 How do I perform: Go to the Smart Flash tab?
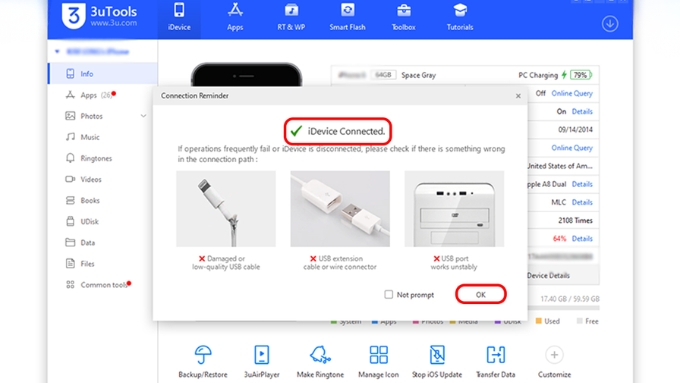[x=347, y=17]
